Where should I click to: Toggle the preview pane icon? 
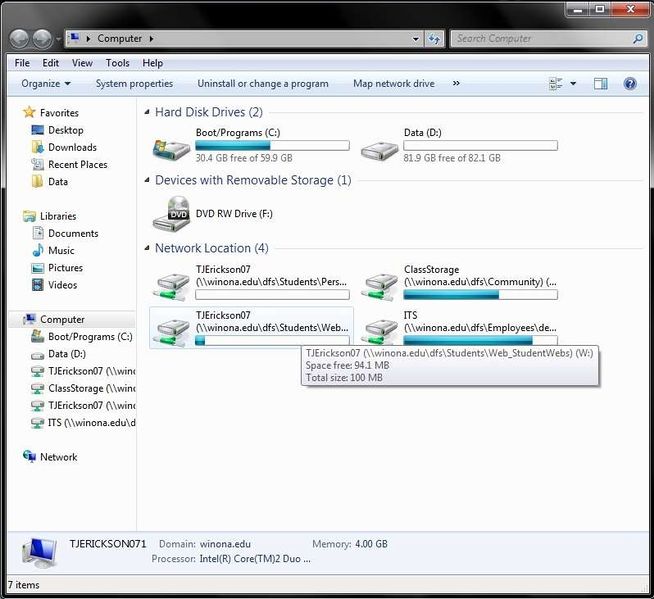click(x=601, y=84)
